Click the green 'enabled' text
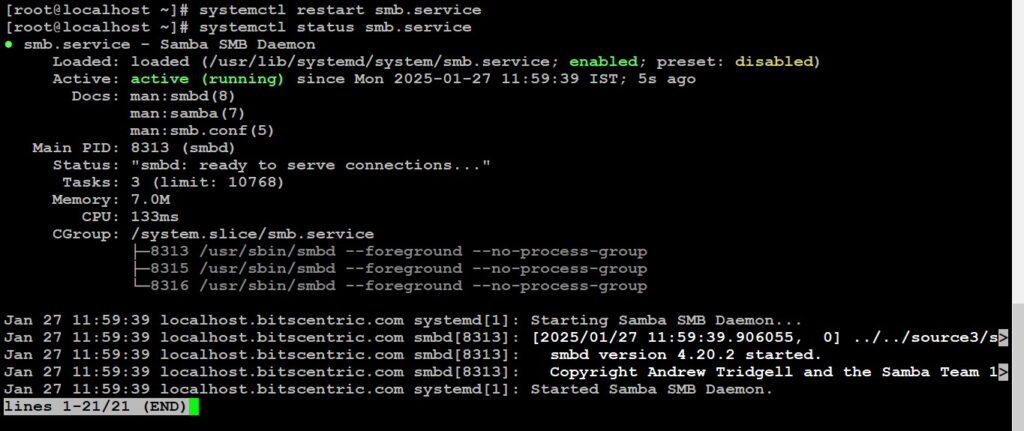The image size is (1024, 431). [603, 62]
